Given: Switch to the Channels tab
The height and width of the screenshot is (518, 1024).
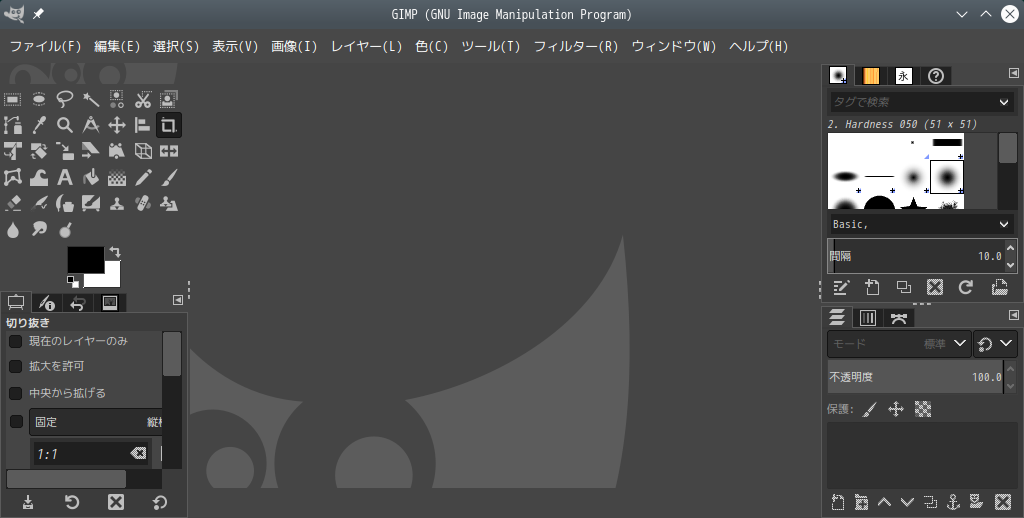Looking at the screenshot, I should [868, 318].
